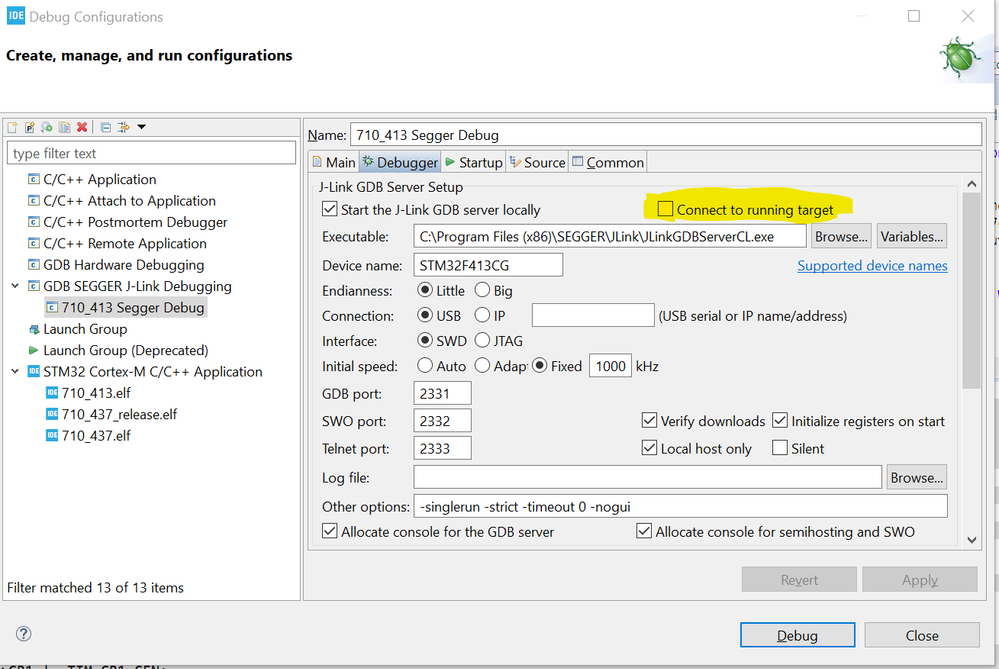
Task: Toggle Allocate console for semihosting and SWO
Action: point(644,531)
